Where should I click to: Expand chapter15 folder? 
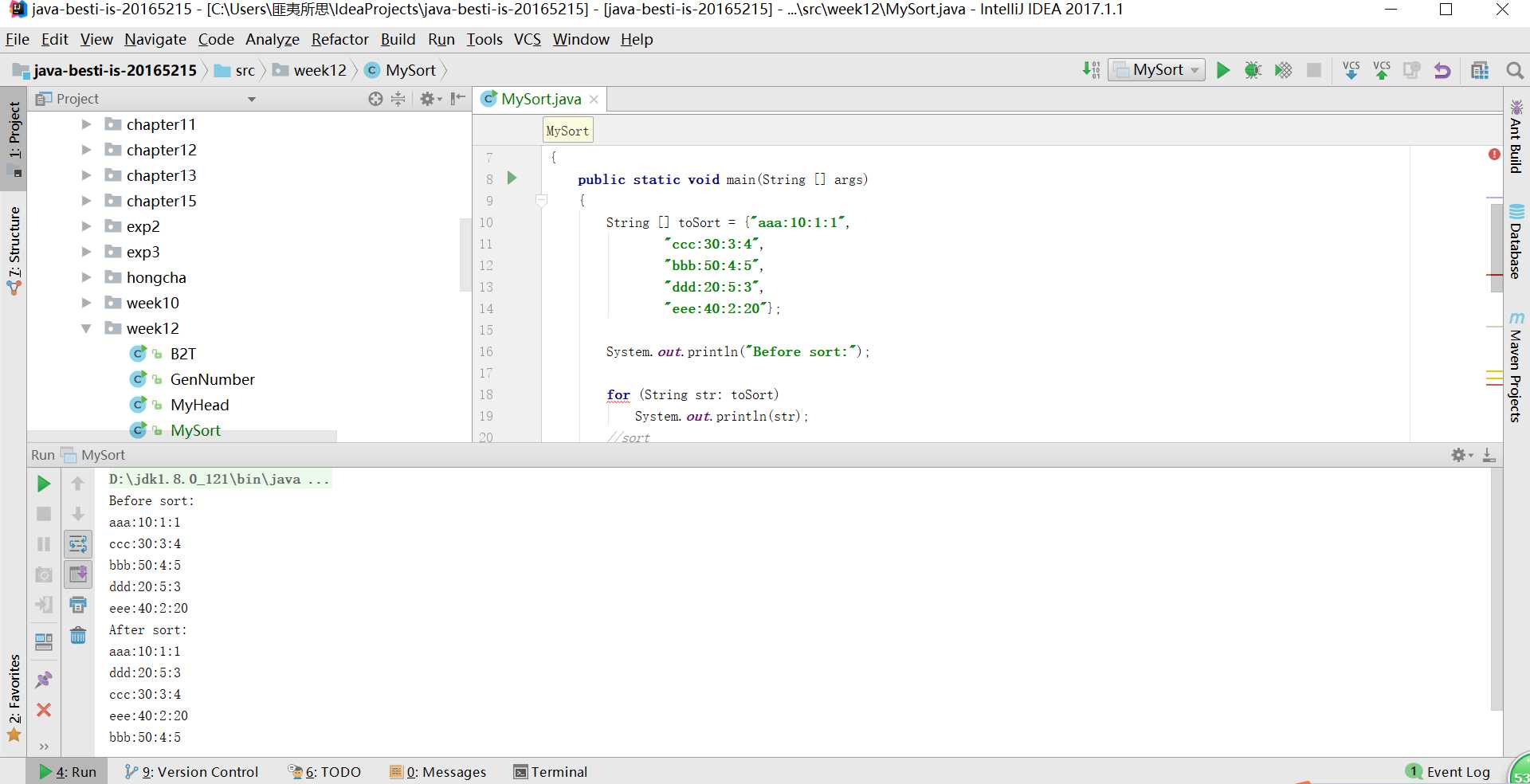(x=86, y=201)
